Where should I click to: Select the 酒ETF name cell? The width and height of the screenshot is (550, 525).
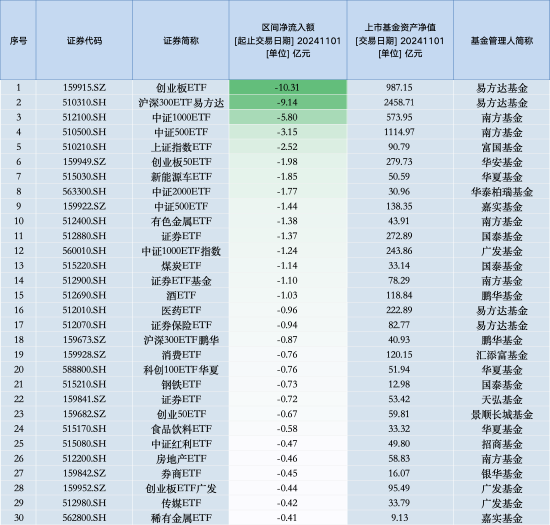(x=181, y=295)
